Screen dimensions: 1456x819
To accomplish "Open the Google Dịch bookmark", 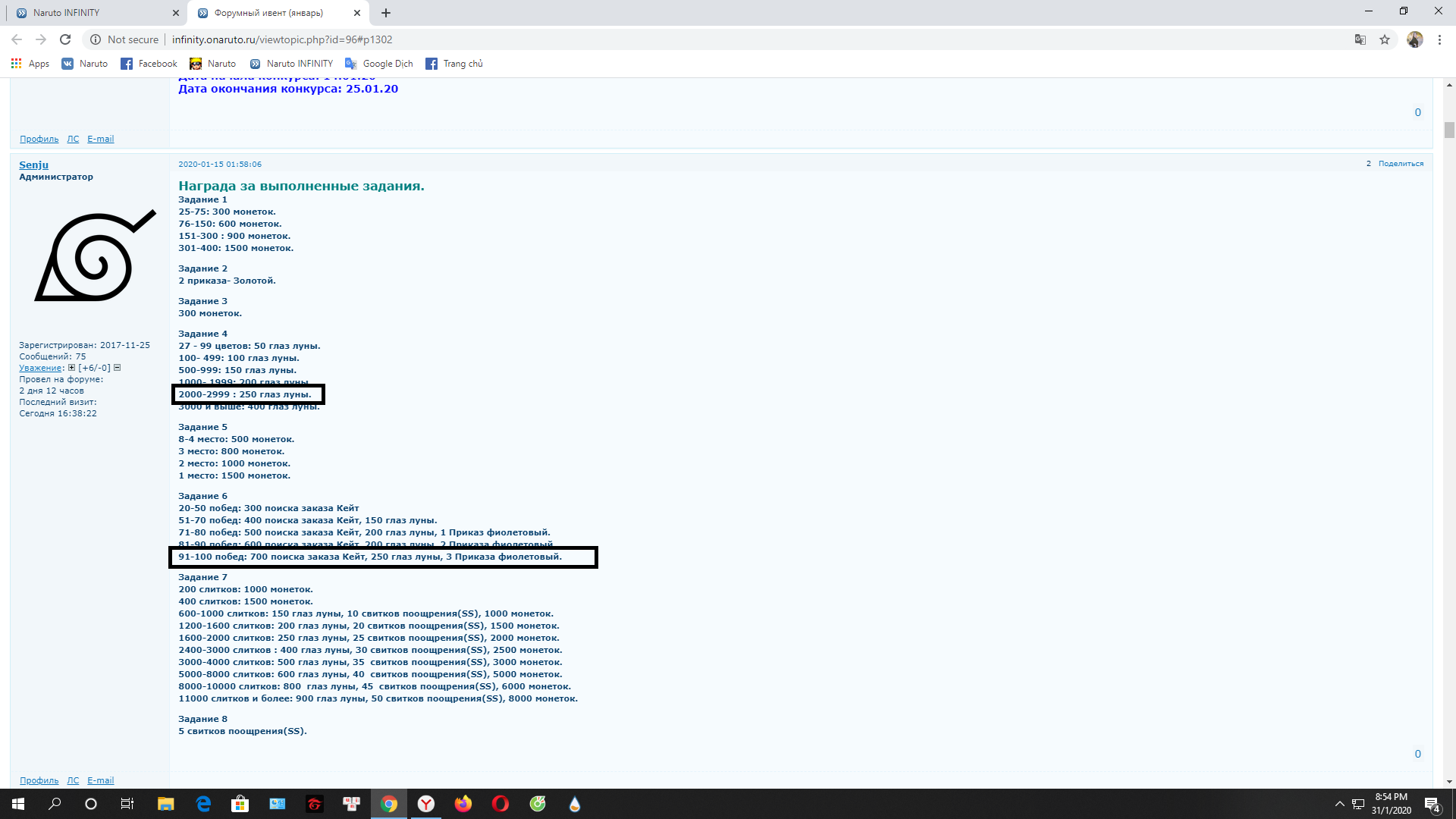I will click(379, 64).
